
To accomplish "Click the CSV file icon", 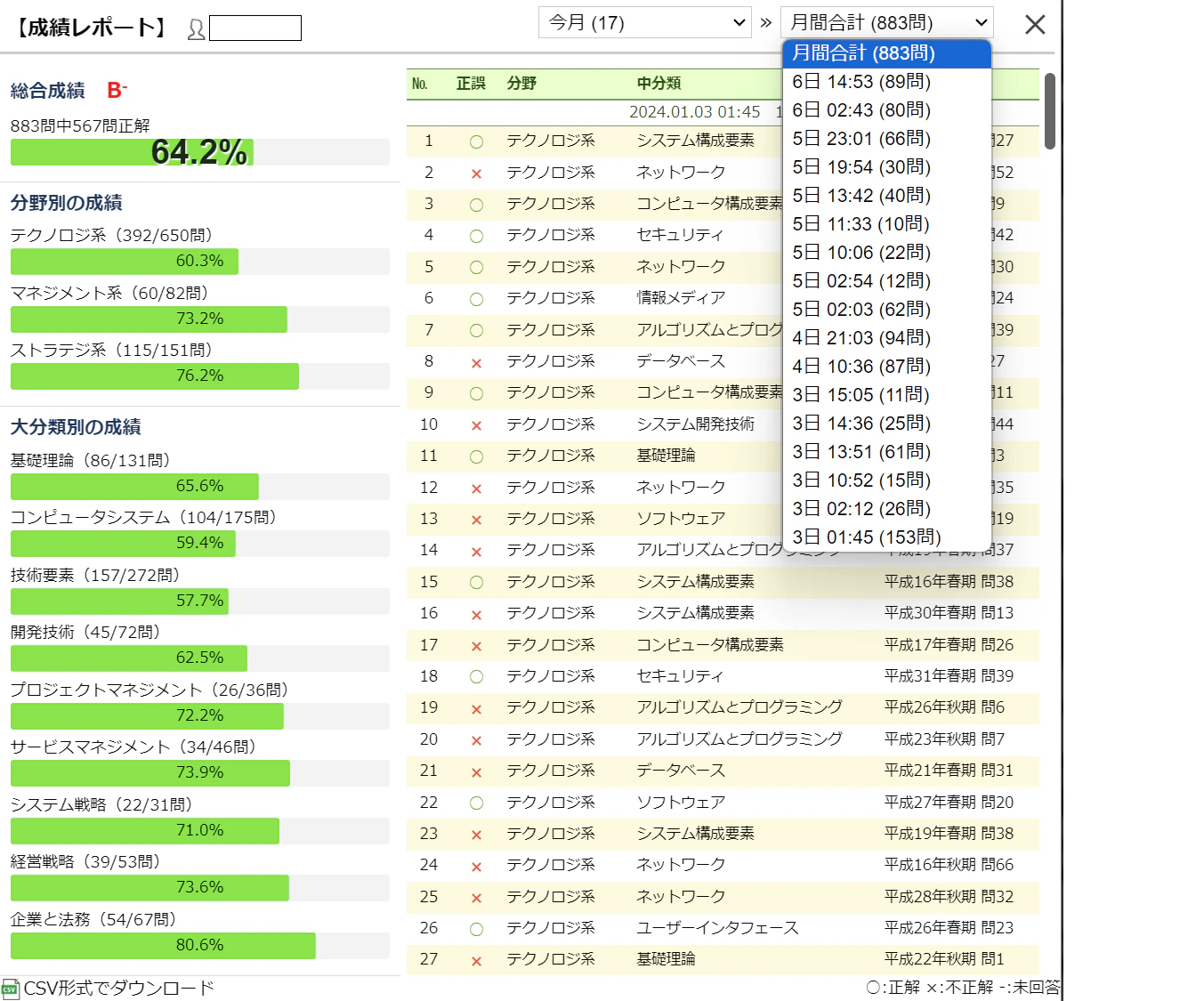I will pyautogui.click(x=11, y=989).
